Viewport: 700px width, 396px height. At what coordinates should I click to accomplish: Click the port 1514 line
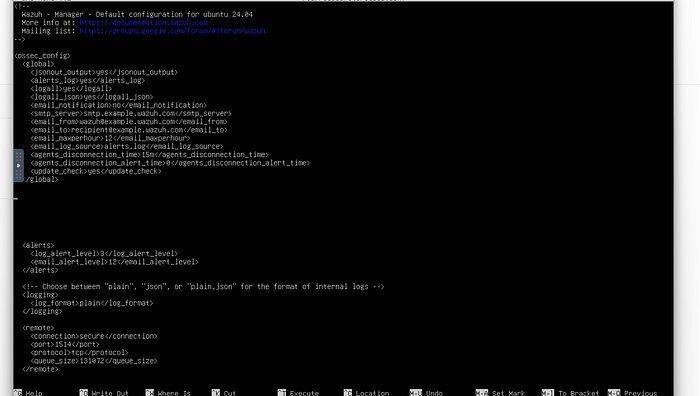65,345
